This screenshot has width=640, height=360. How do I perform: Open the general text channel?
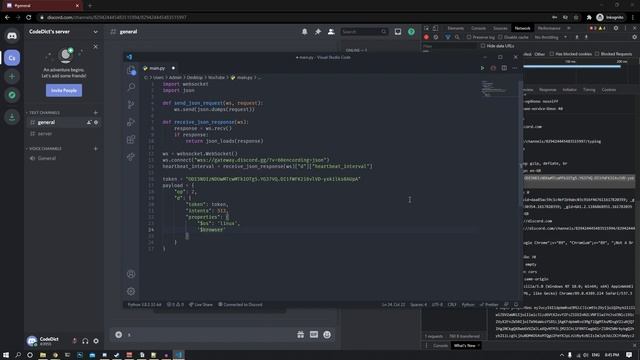click(x=64, y=122)
